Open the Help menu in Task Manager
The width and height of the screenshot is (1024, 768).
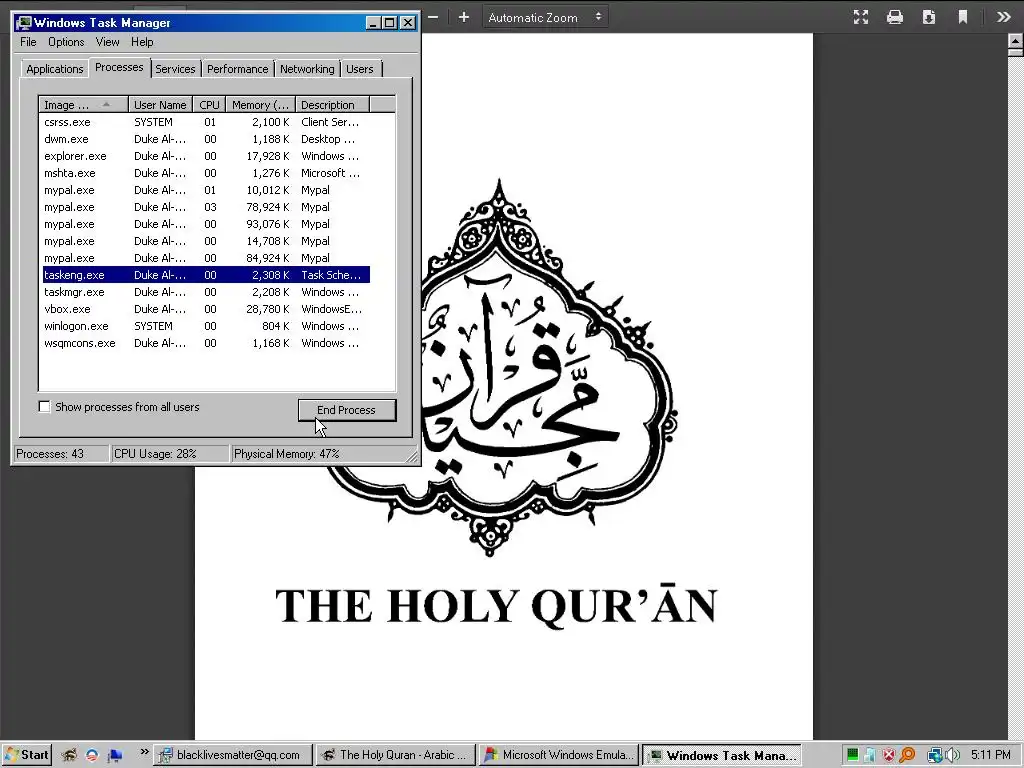pos(142,42)
